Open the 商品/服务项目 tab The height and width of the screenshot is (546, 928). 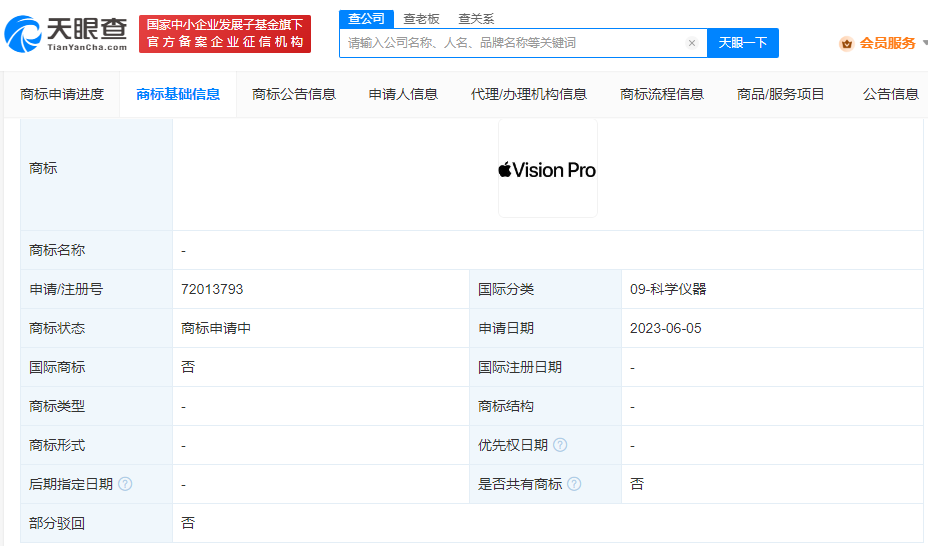pos(781,94)
